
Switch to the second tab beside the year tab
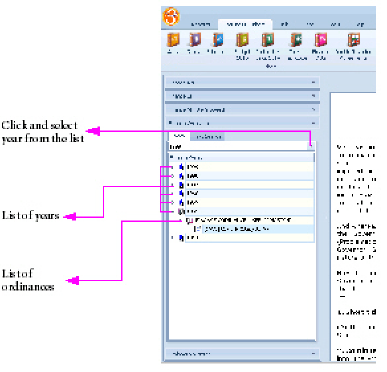[x=208, y=136]
